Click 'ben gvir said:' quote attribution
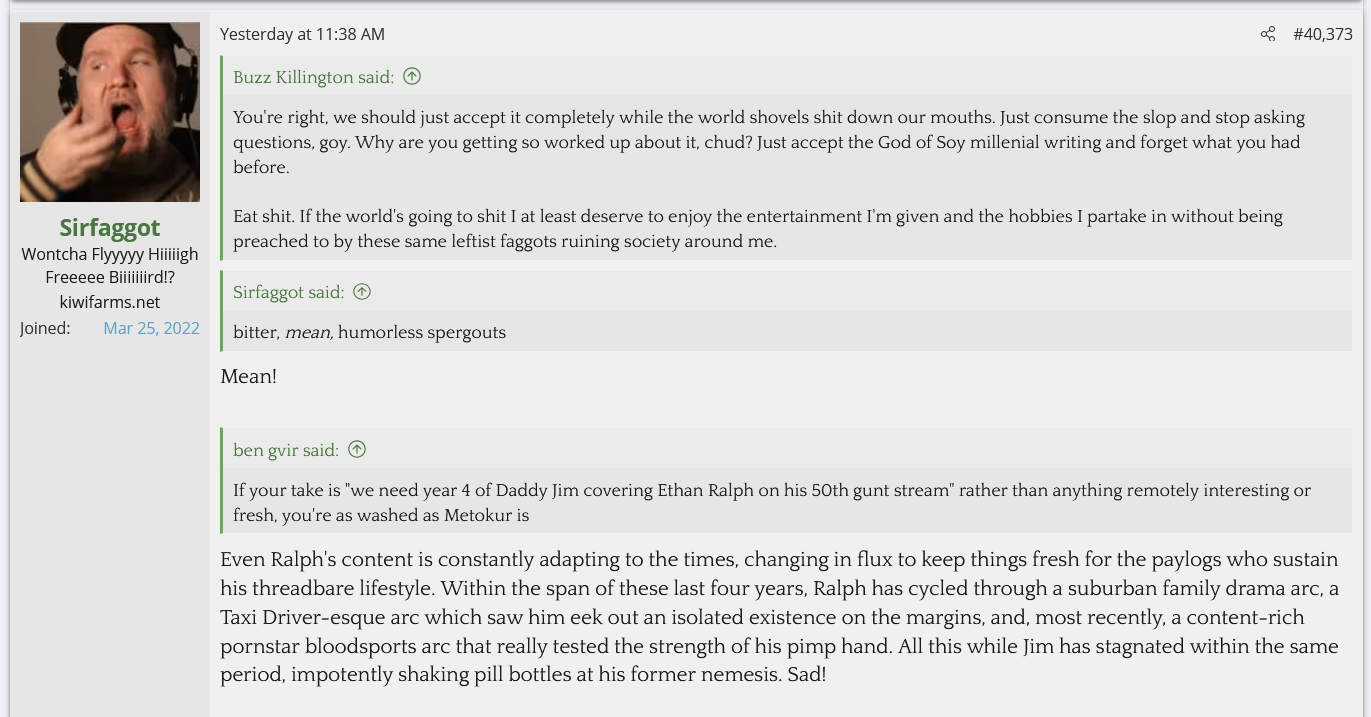The height and width of the screenshot is (717, 1371). tap(285, 450)
